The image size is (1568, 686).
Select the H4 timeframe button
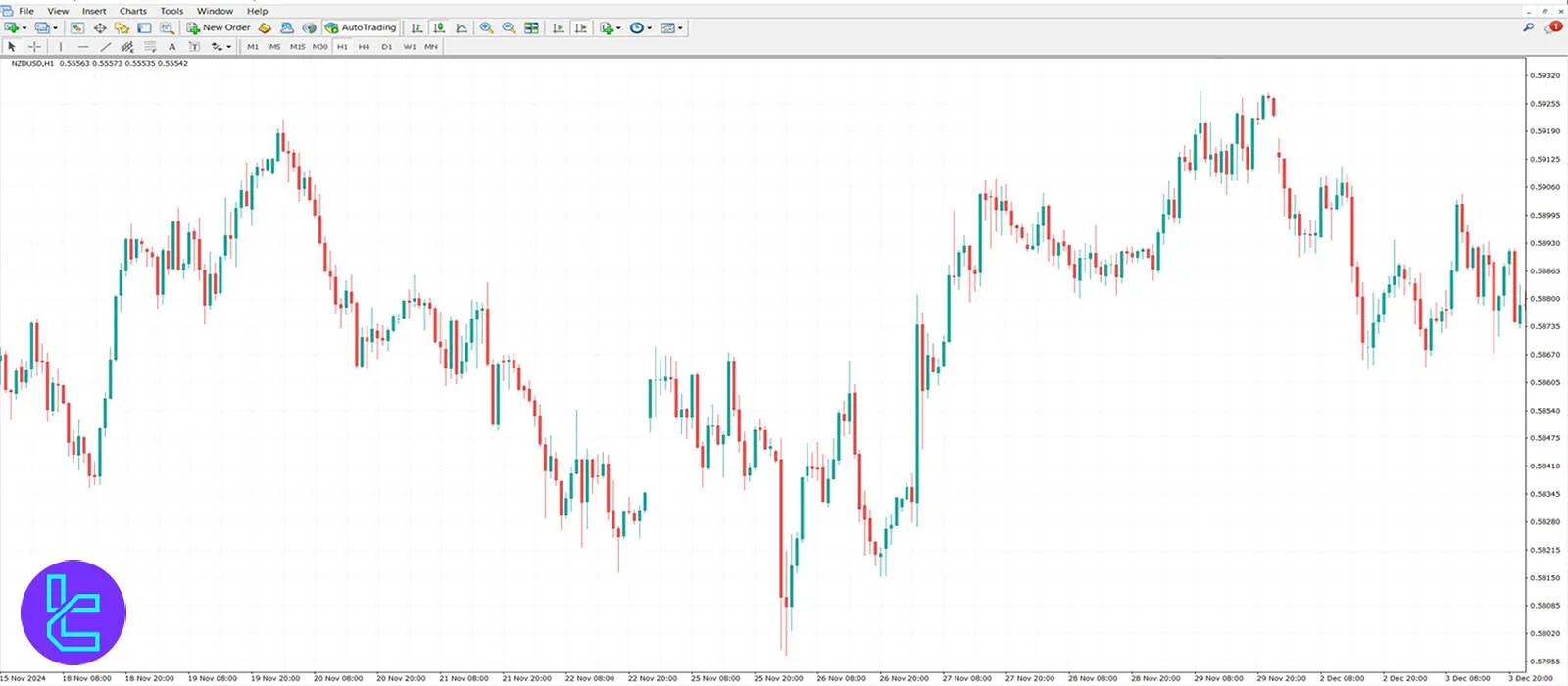click(364, 47)
